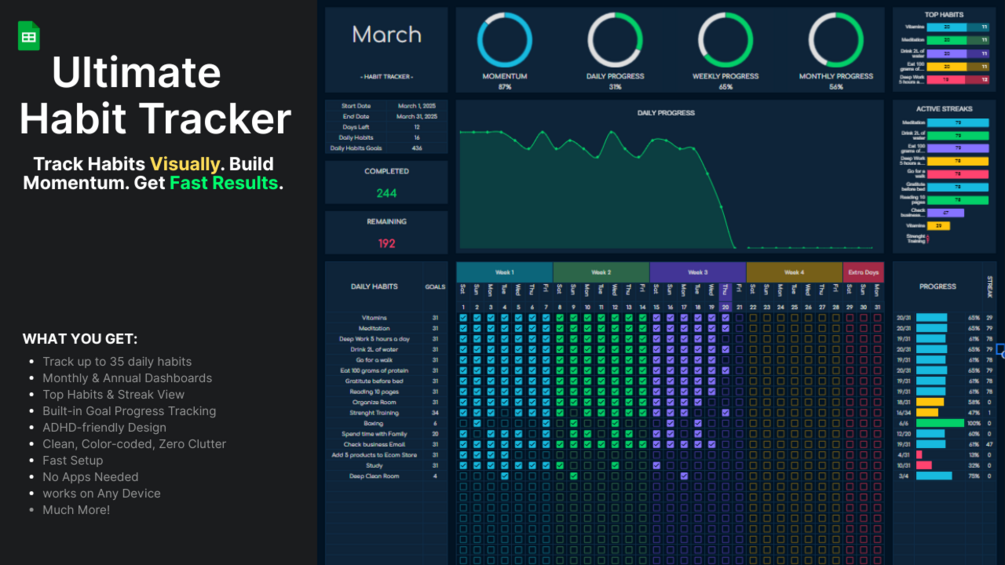1005x565 pixels.
Task: Uncheck Boxing checkbox on day 2
Action: [477, 423]
